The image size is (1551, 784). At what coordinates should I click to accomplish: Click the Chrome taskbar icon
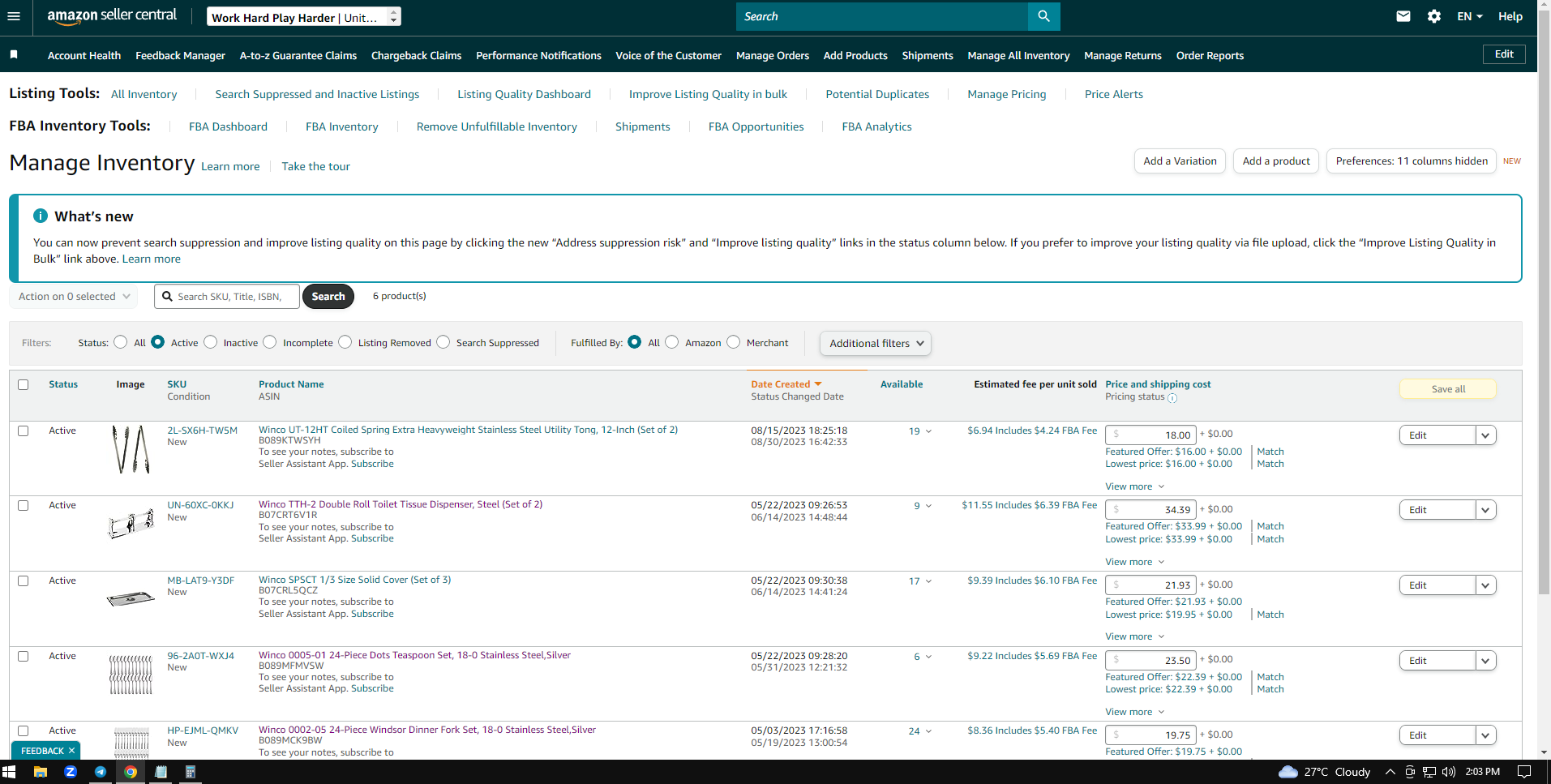click(131, 772)
